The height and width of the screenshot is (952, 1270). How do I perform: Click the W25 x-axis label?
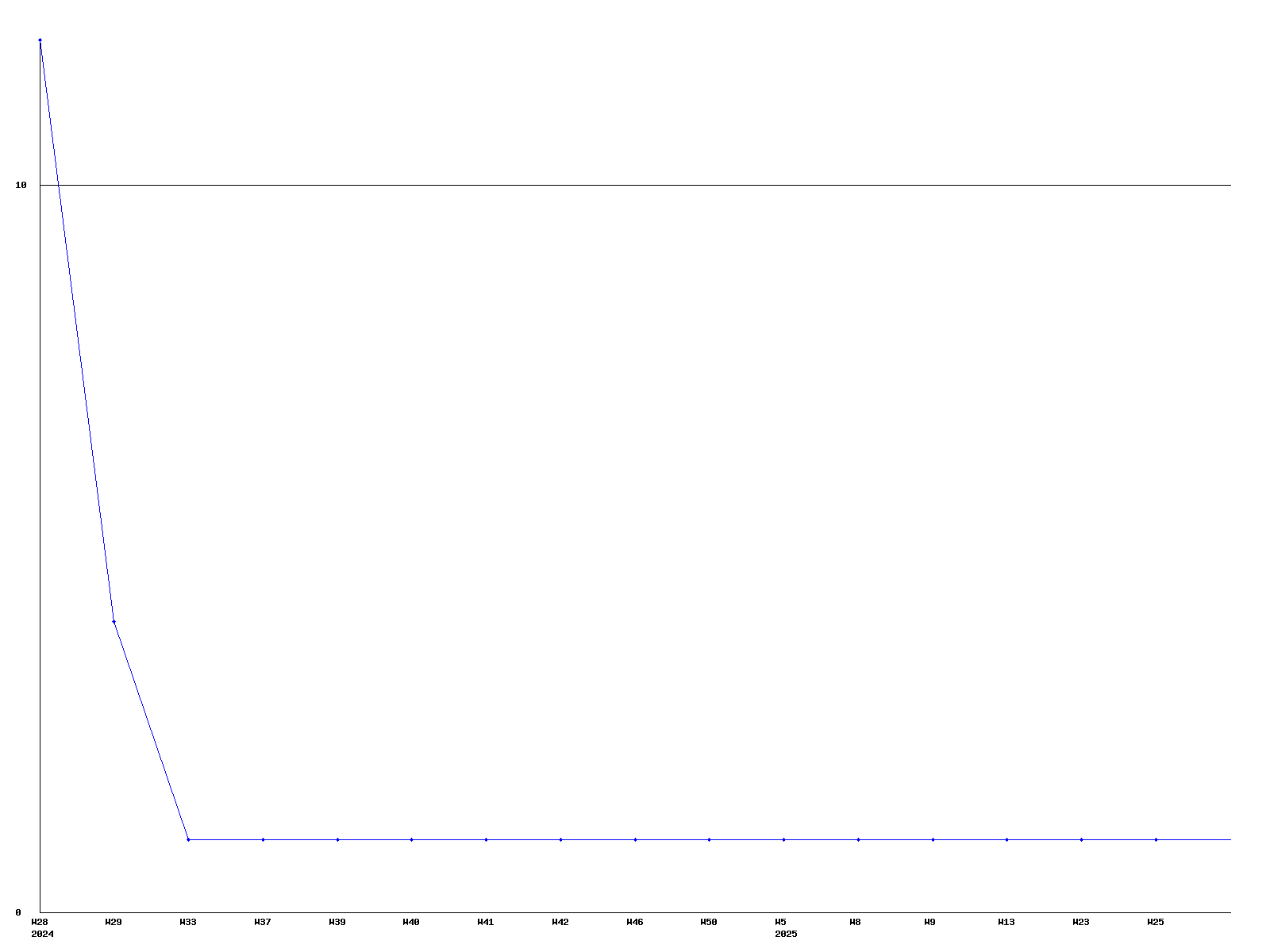(1156, 922)
